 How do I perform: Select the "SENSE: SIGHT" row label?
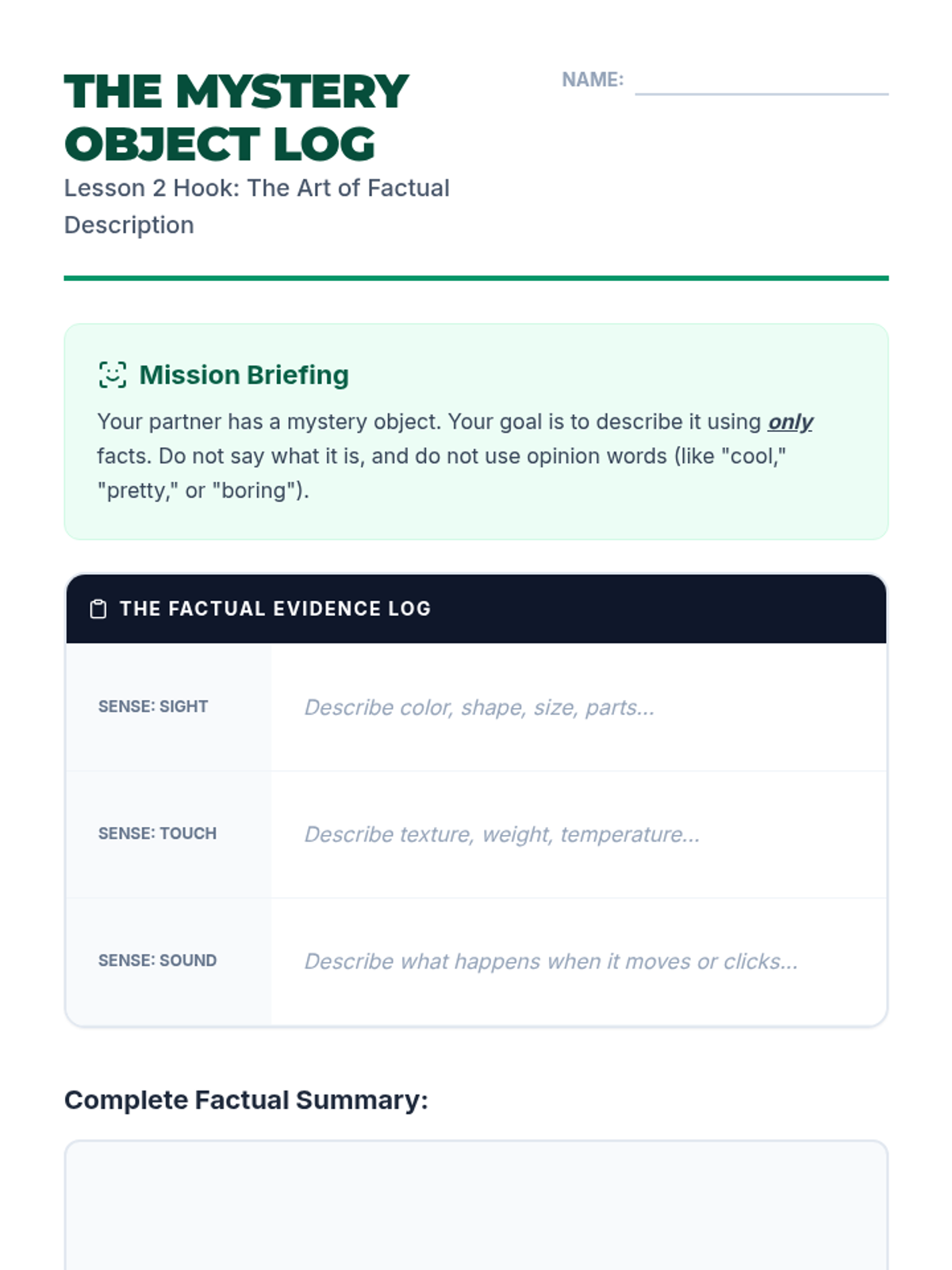153,706
